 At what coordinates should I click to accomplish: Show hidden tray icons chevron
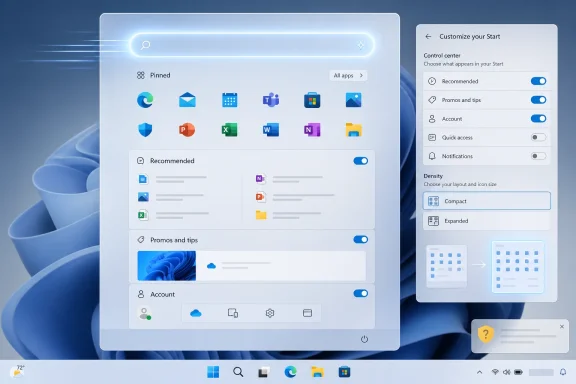tap(479, 372)
